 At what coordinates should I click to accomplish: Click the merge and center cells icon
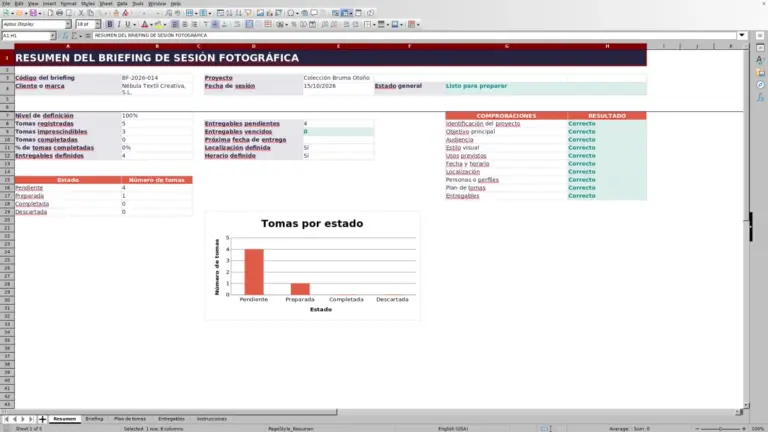pyautogui.click(x=249, y=24)
